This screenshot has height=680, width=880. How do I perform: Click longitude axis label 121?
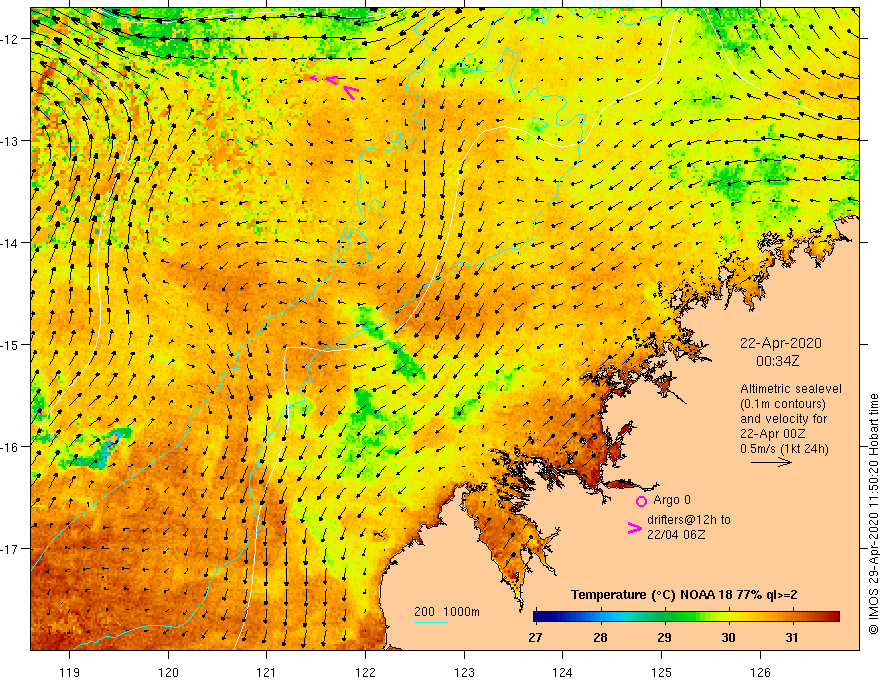267,672
